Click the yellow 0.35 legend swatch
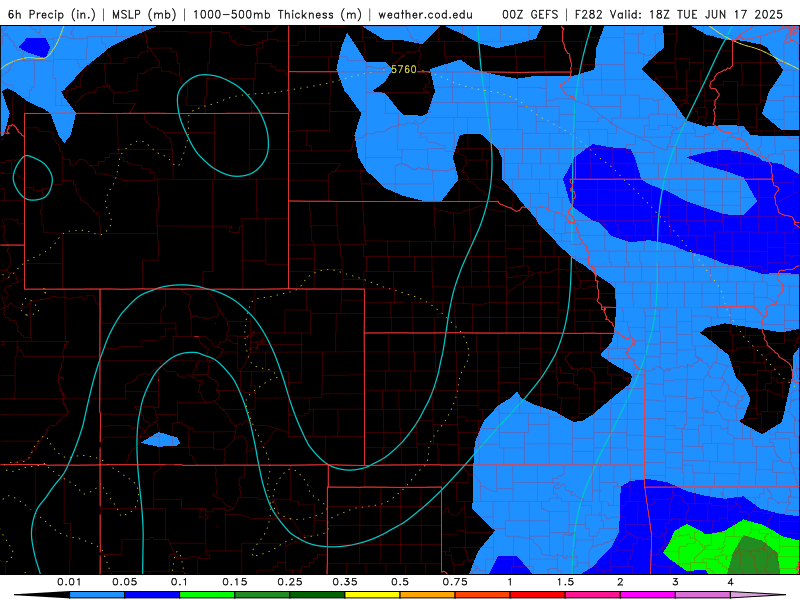The image size is (800, 600). (372, 595)
